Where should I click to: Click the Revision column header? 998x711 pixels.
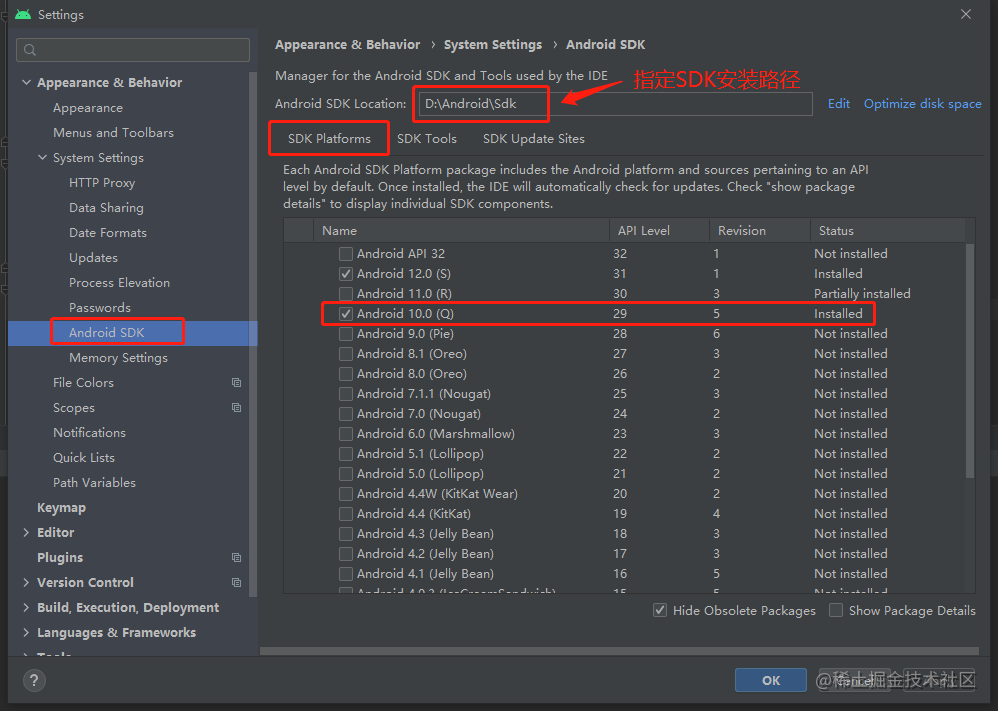coord(760,230)
